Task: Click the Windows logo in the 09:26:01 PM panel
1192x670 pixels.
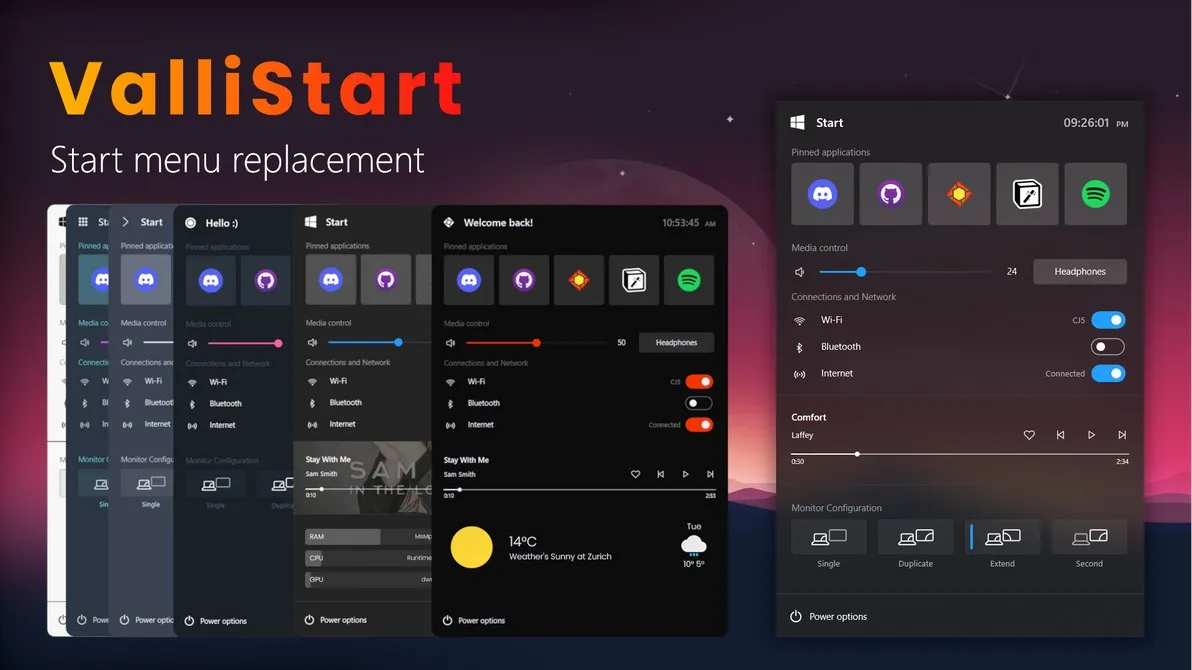Action: point(797,122)
